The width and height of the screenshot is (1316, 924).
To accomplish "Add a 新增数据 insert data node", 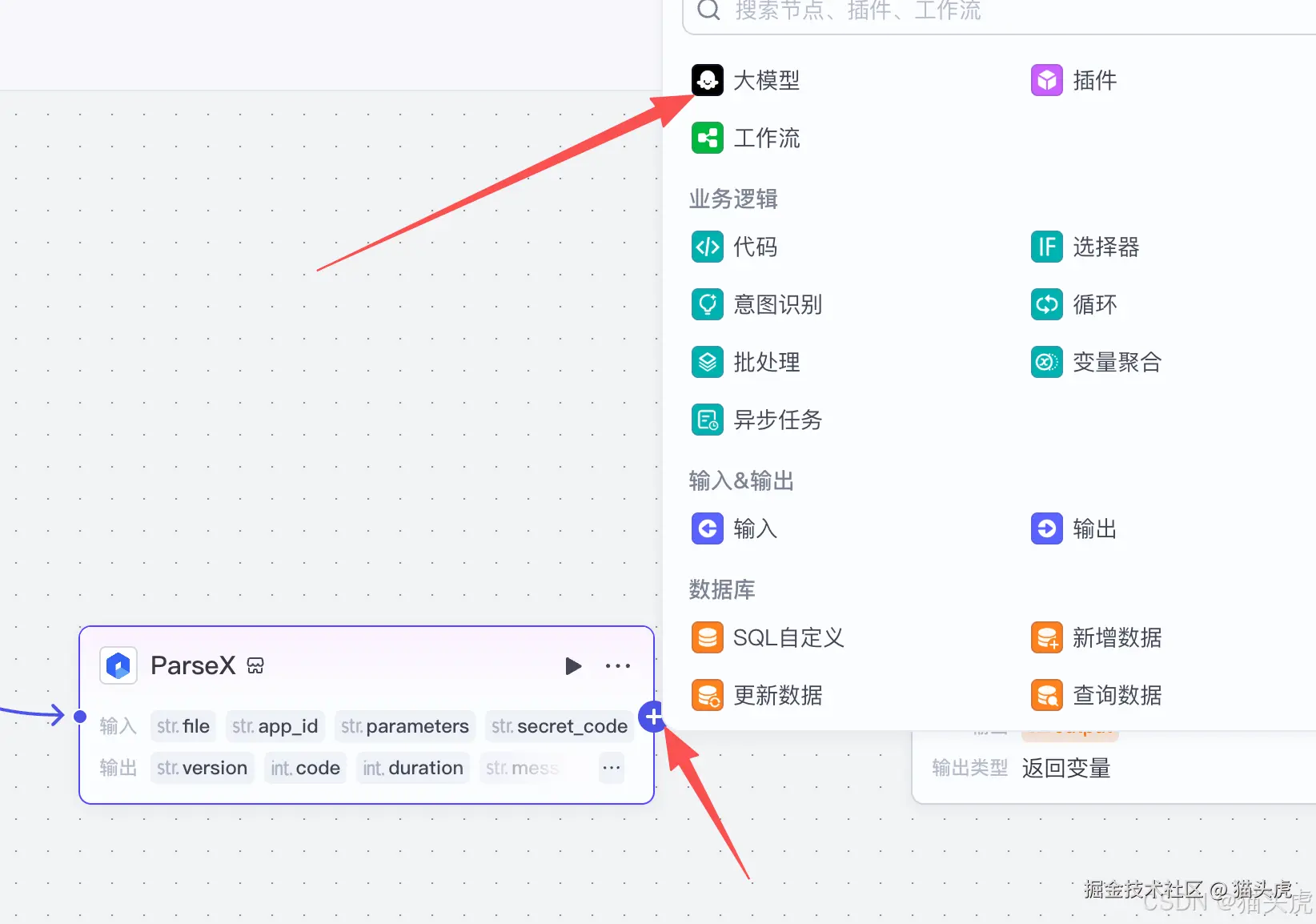I will point(1117,637).
